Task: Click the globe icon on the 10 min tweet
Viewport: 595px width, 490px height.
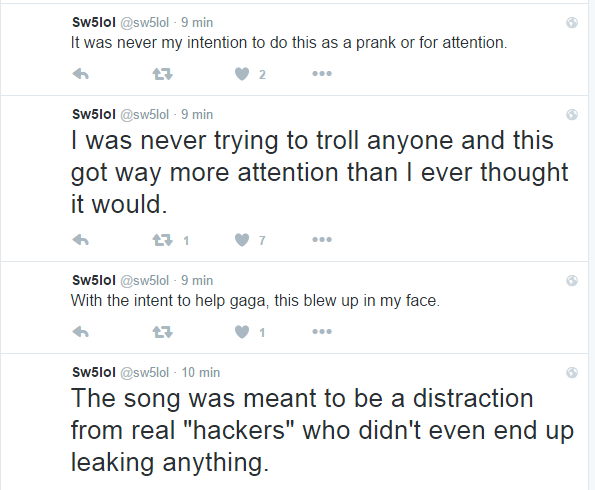Action: pos(572,373)
